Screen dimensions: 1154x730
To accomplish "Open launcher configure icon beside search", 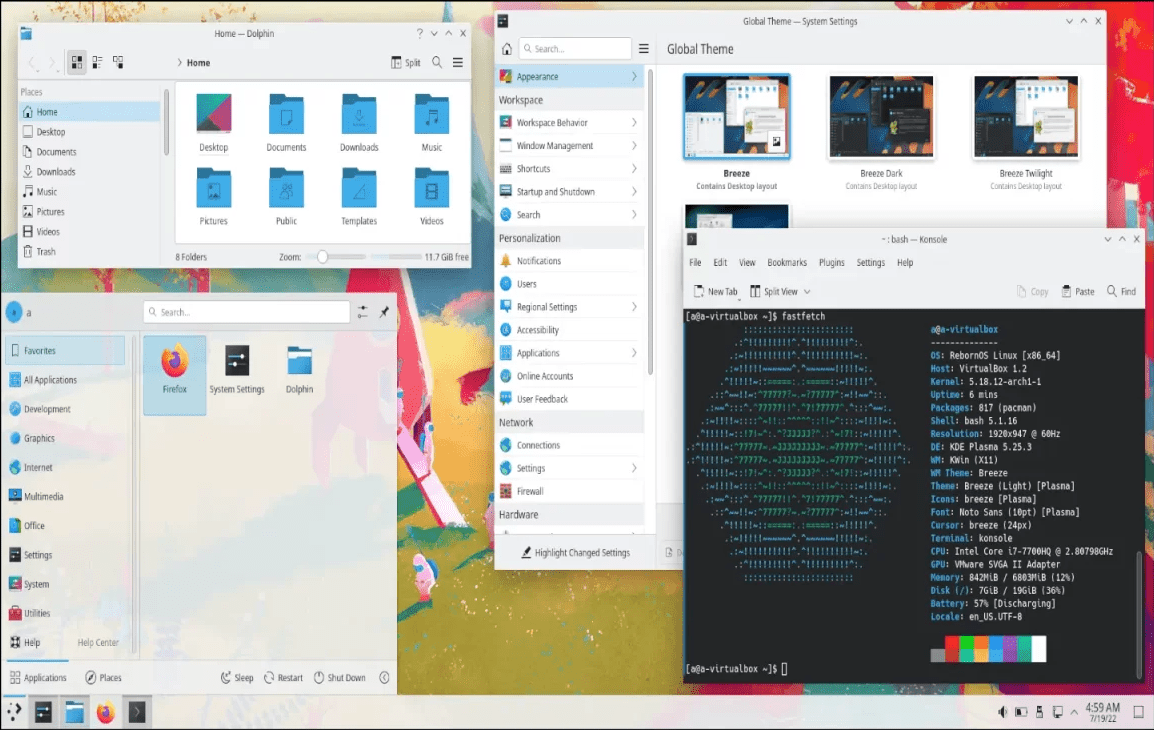I will coord(363,312).
